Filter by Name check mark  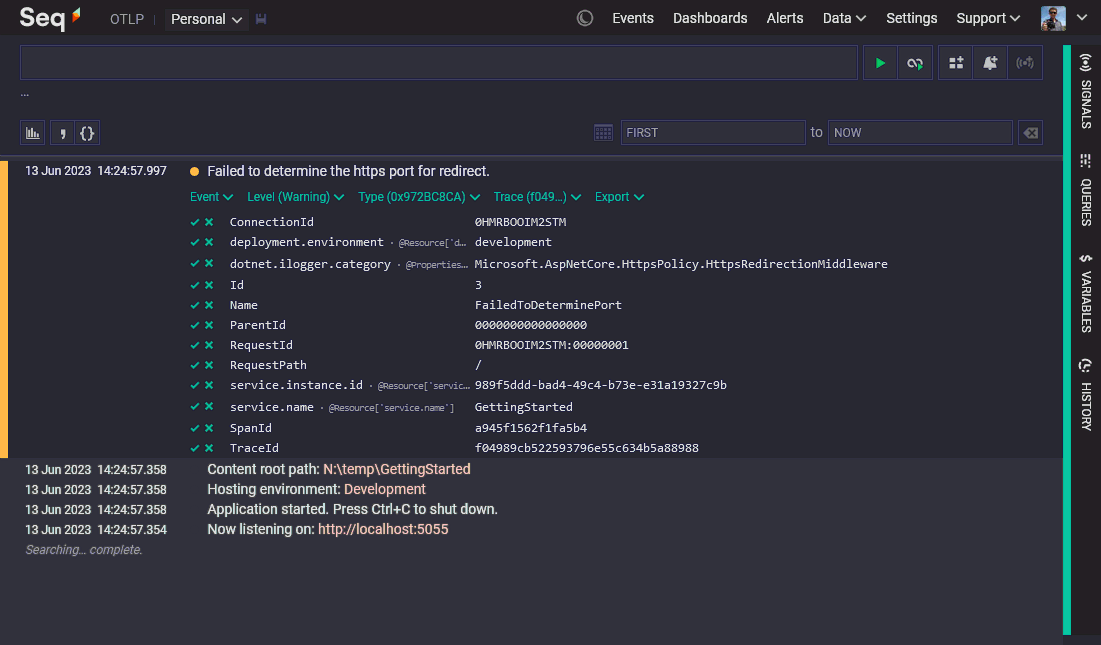(195, 305)
